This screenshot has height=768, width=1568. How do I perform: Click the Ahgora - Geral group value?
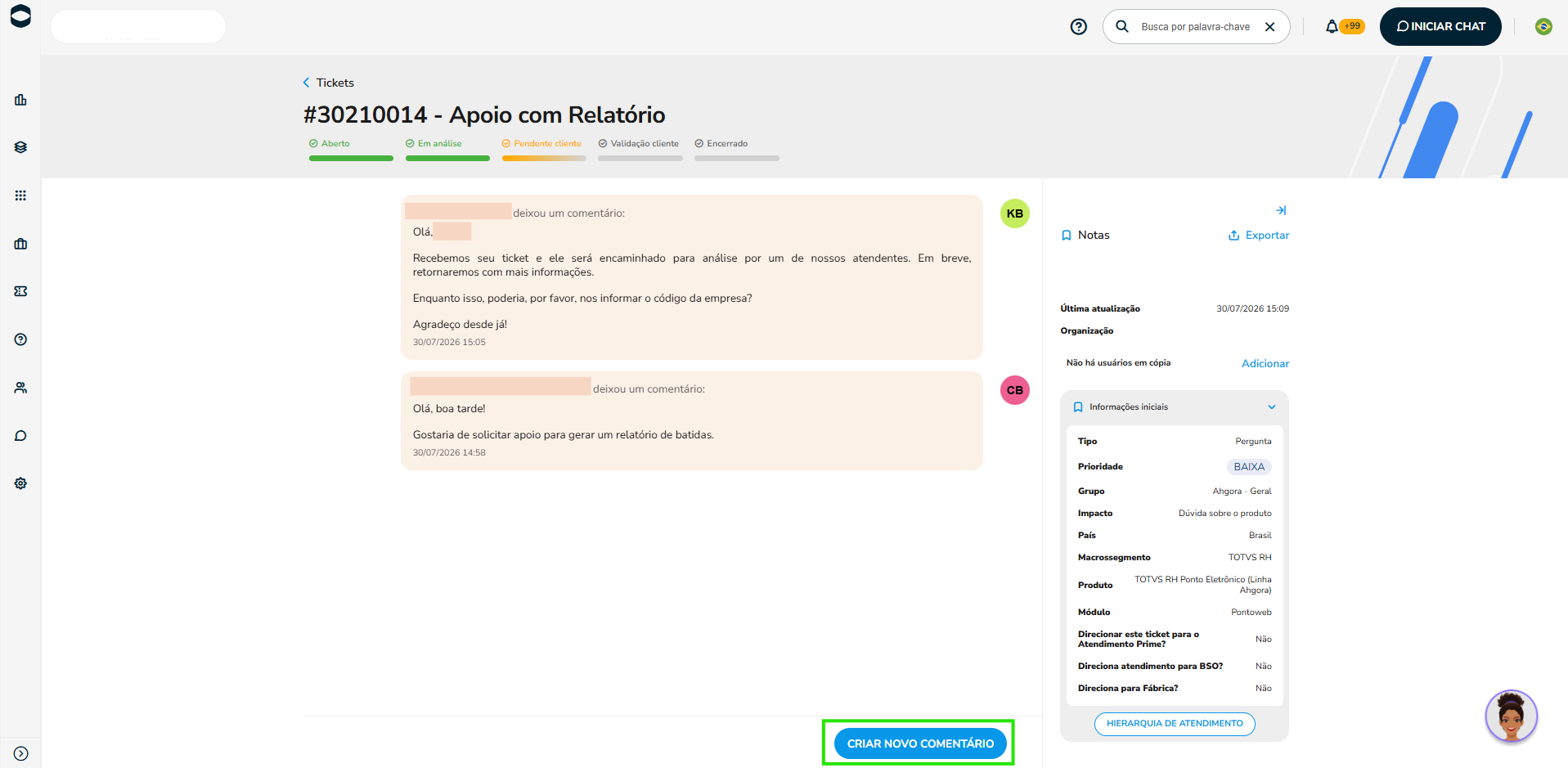1242,492
